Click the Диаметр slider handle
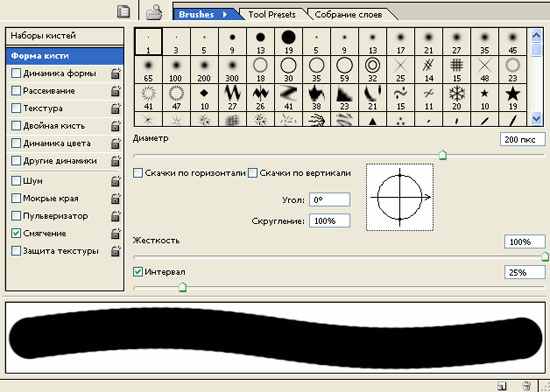 443,155
